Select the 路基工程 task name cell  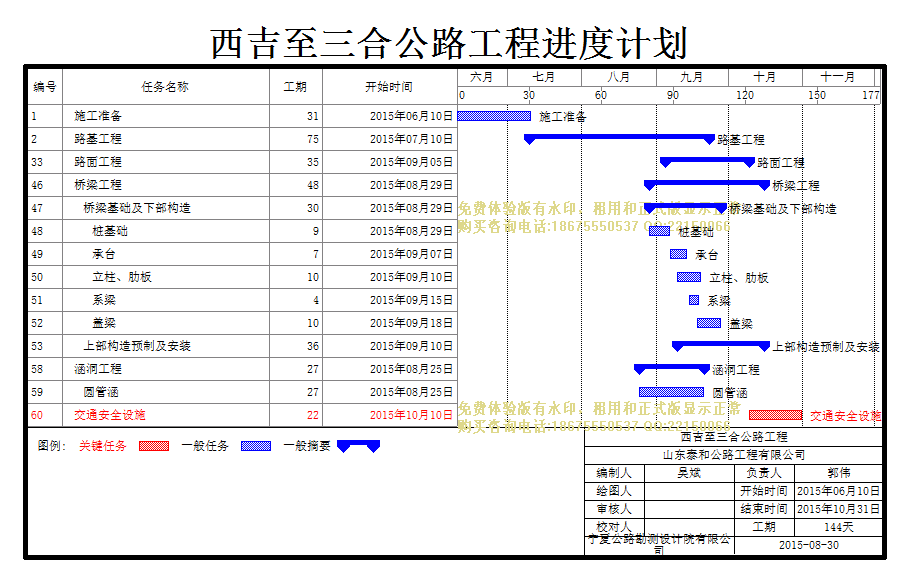(x=166, y=139)
